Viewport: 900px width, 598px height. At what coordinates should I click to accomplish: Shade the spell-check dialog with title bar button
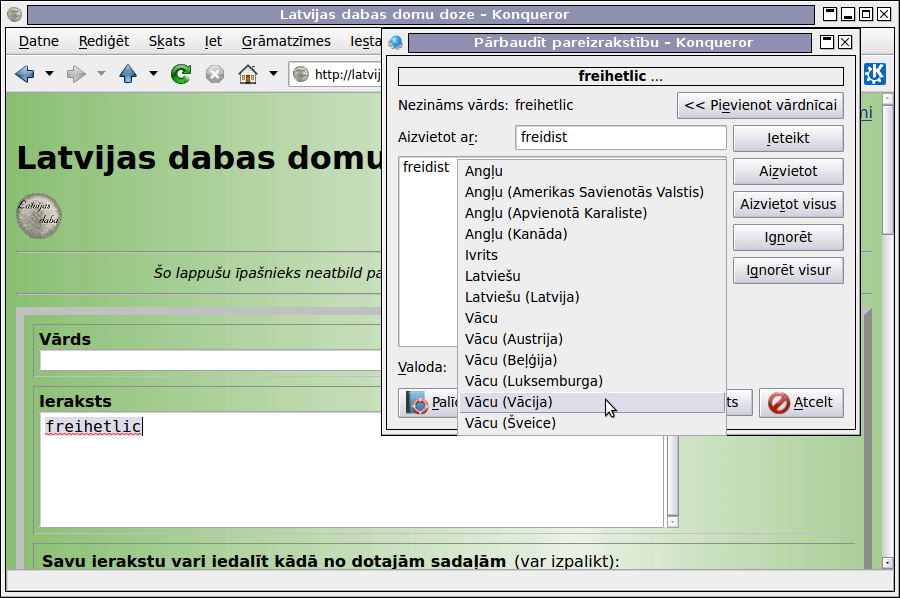827,42
